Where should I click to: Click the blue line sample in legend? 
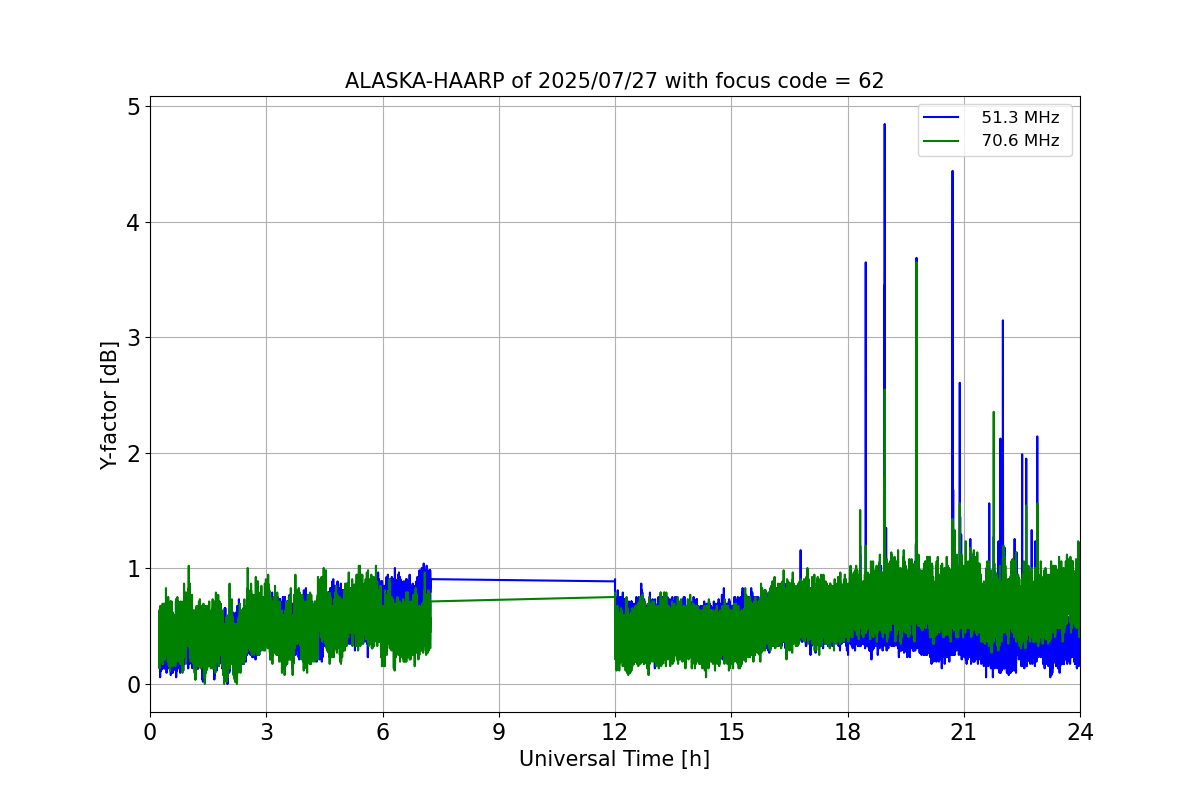[x=942, y=118]
